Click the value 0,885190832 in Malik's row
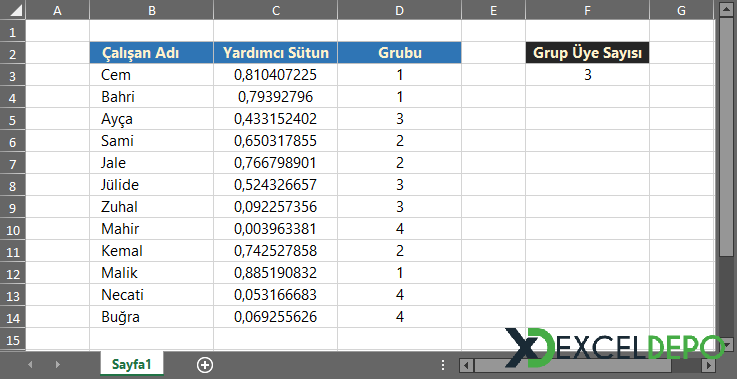The width and height of the screenshot is (737, 379). tap(275, 273)
